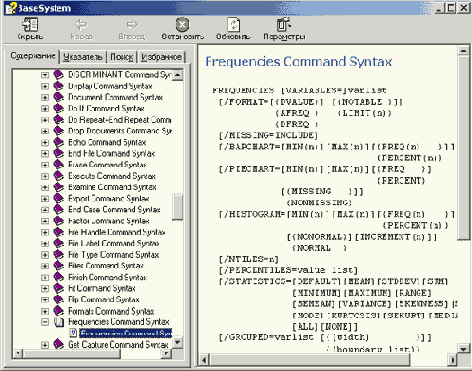Click the Назад (Back) arrow icon

click(81, 25)
